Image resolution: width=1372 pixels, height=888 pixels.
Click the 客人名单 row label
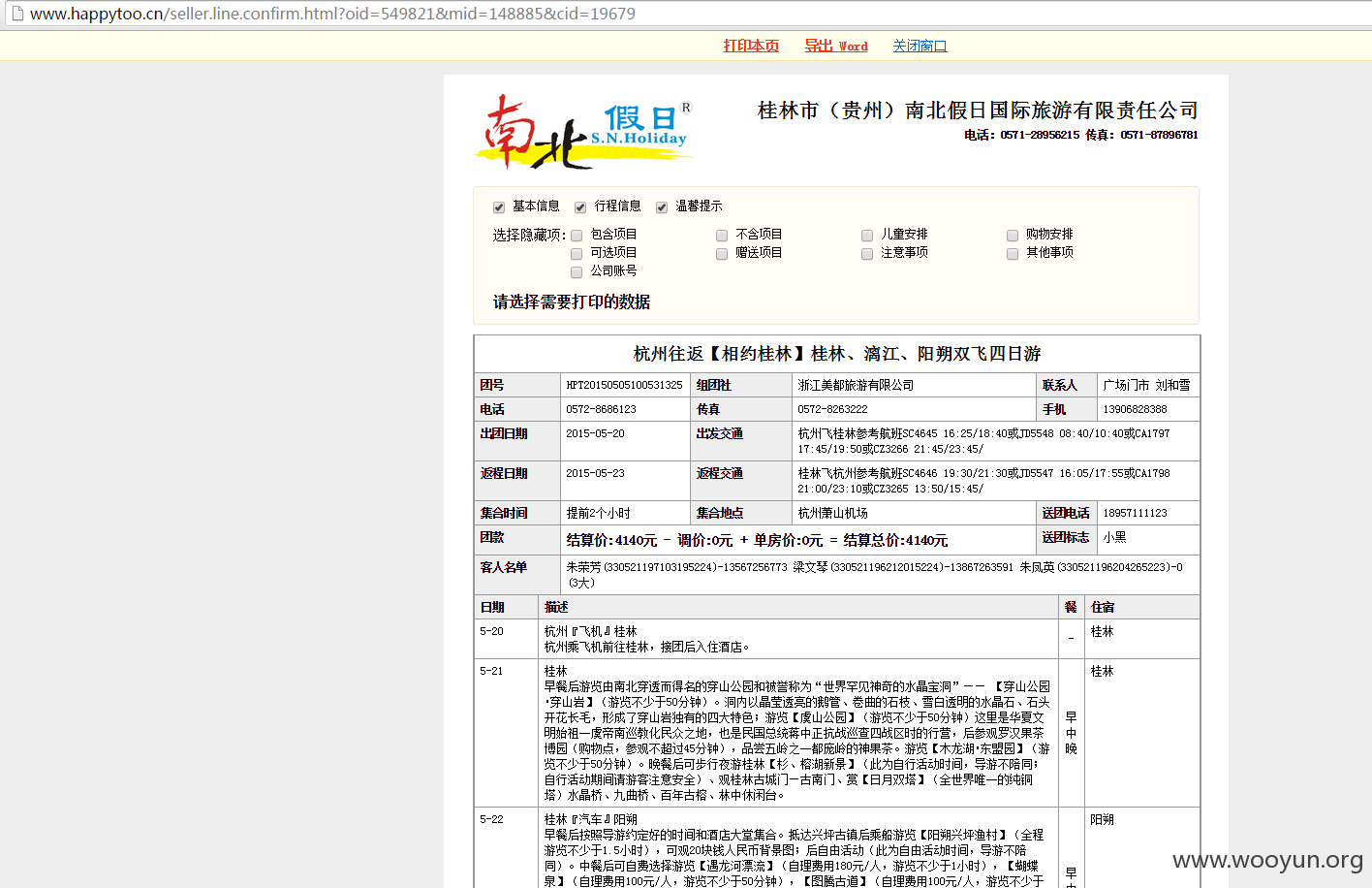tap(504, 567)
